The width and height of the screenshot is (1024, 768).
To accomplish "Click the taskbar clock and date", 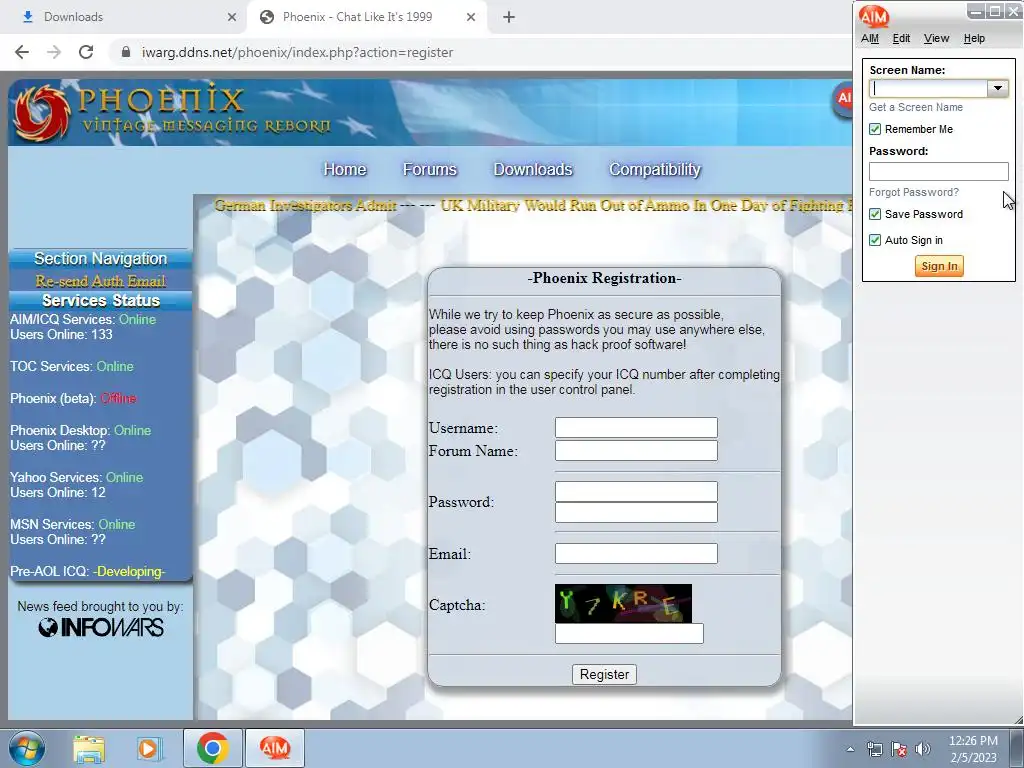I will point(973,749).
